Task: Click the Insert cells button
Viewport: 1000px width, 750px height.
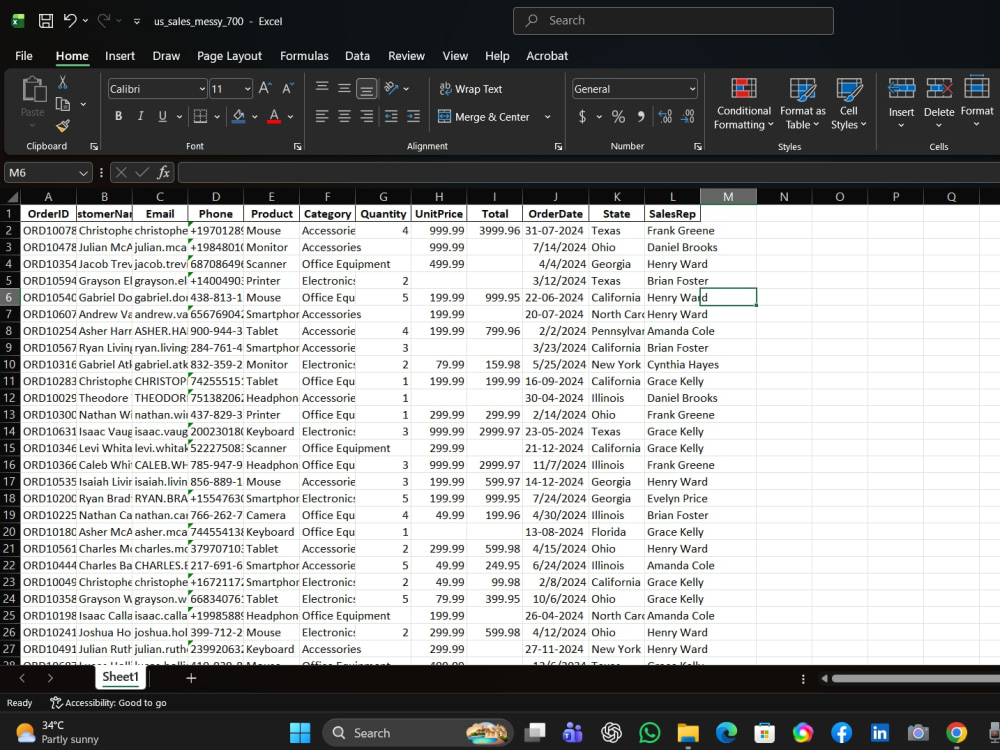Action: [901, 102]
